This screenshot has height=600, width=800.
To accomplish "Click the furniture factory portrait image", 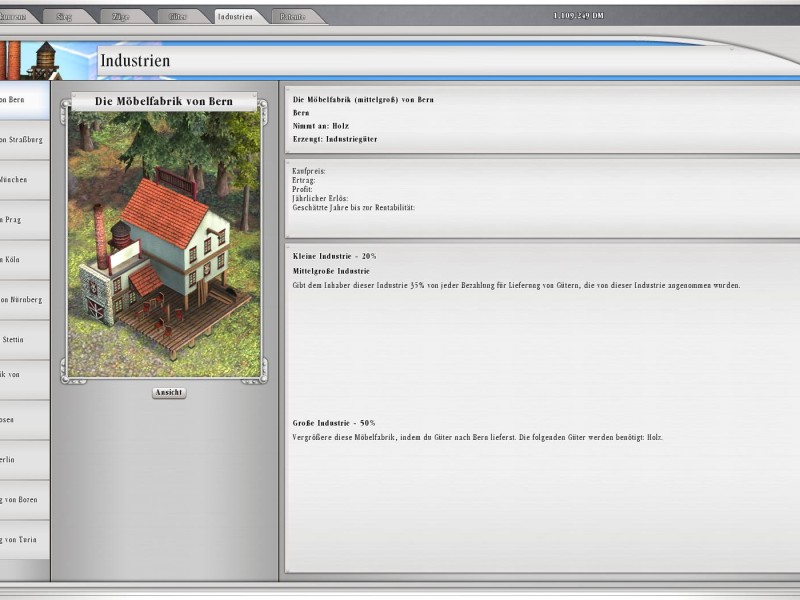I will click(x=166, y=240).
